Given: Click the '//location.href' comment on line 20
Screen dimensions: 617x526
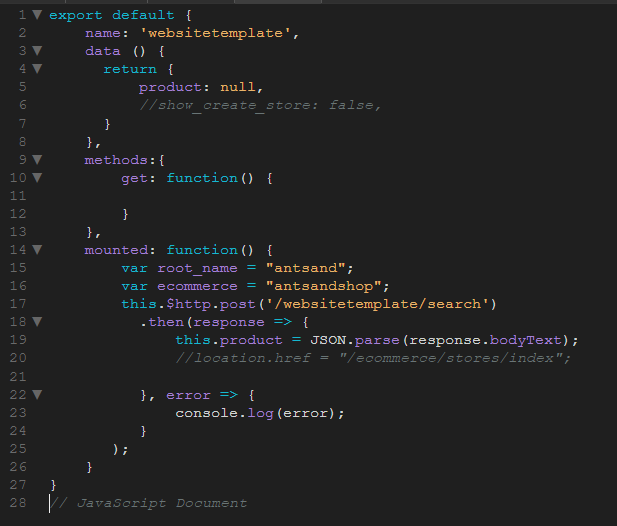Looking at the screenshot, I should pos(373,358).
